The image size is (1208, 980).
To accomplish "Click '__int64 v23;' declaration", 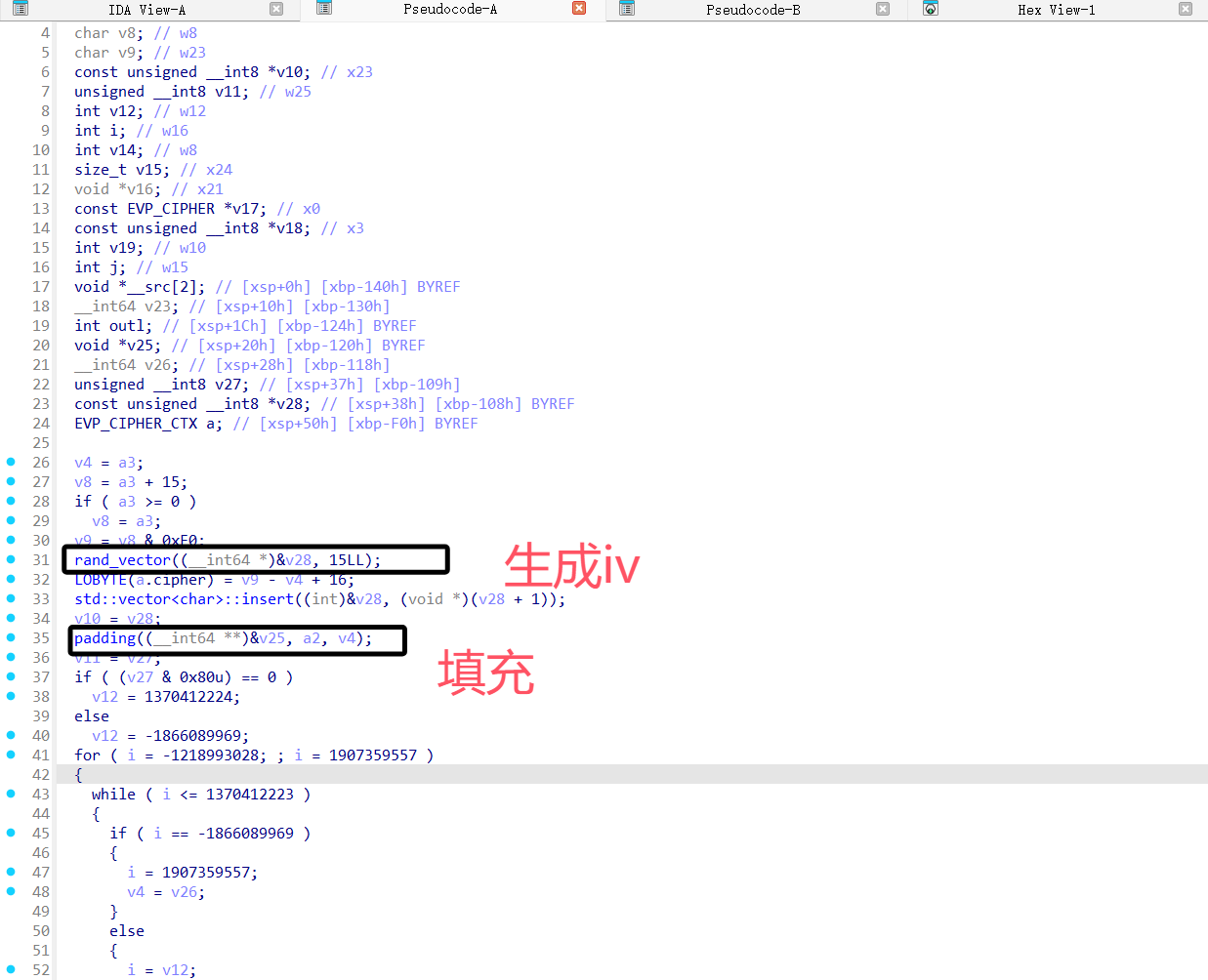I will (x=127, y=306).
